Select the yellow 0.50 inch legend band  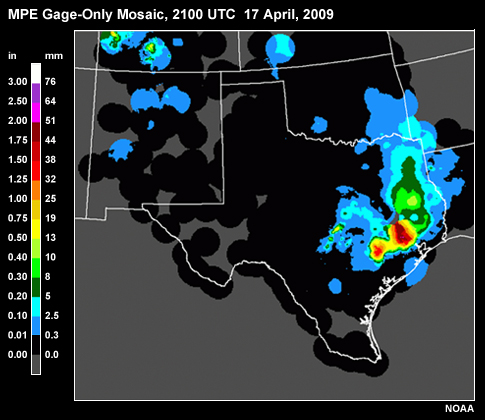tap(36, 229)
